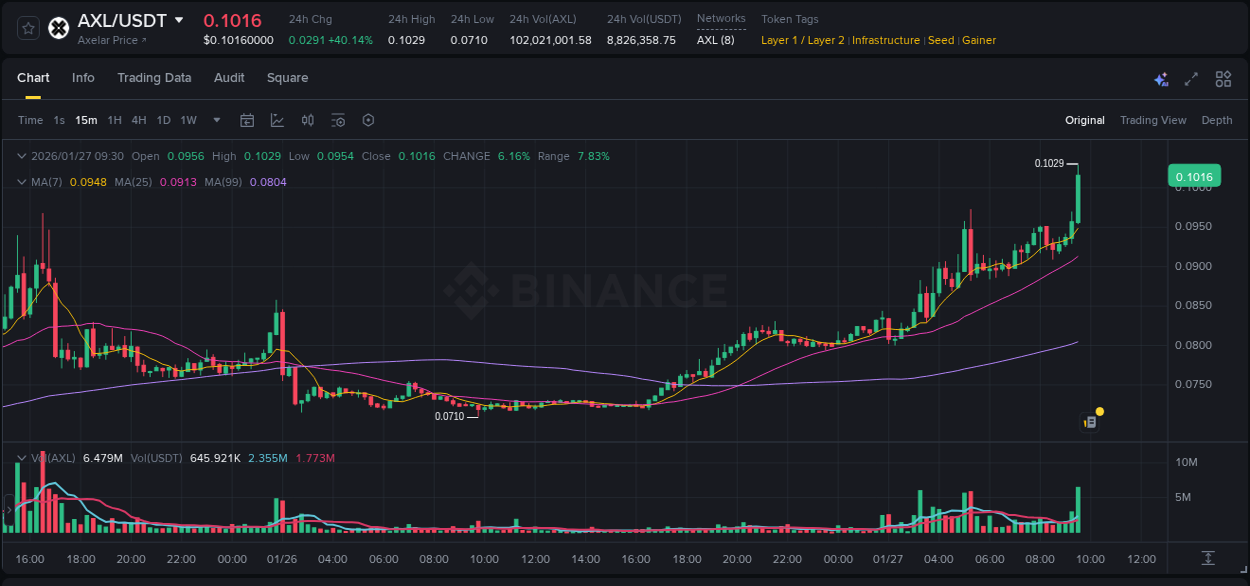Expand the extra timeframe options arrow
Viewport: 1250px width, 586px height.
pyautogui.click(x=216, y=120)
